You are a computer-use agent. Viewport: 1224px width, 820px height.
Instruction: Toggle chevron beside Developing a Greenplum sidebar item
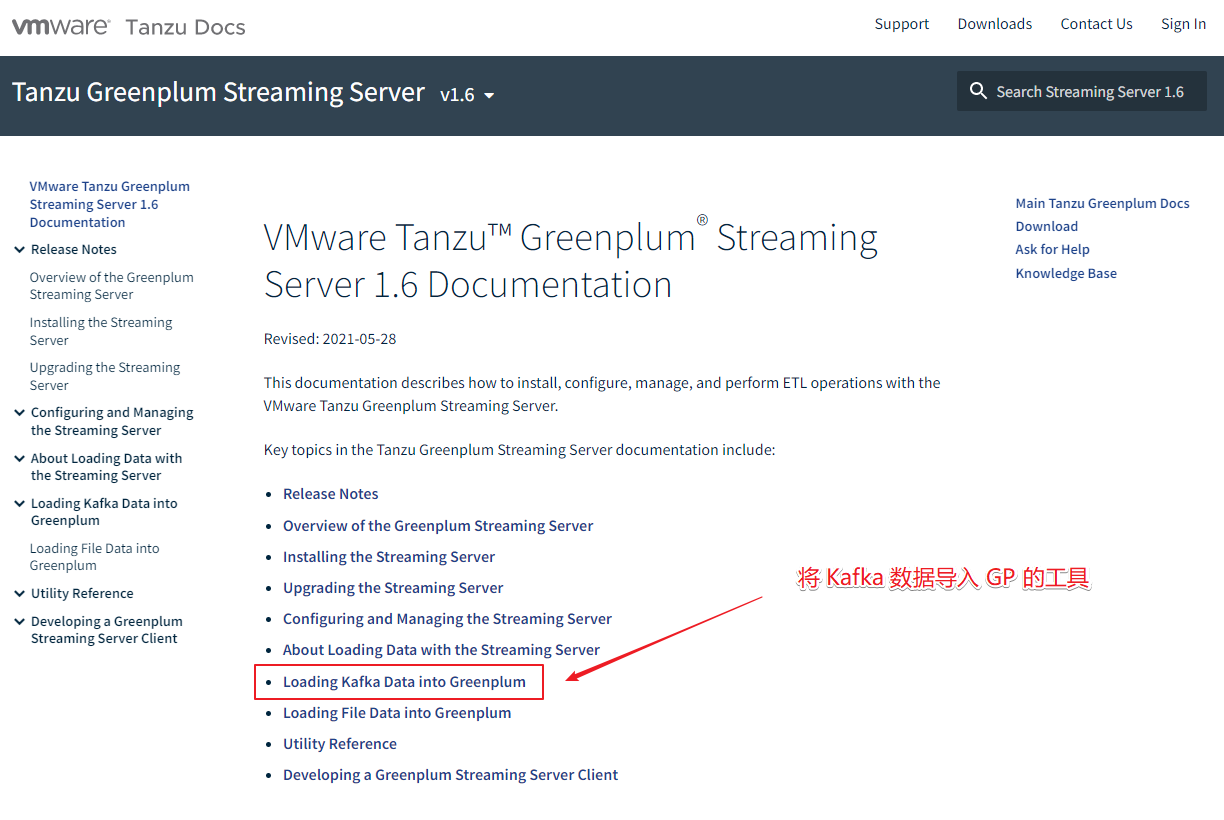click(x=19, y=621)
